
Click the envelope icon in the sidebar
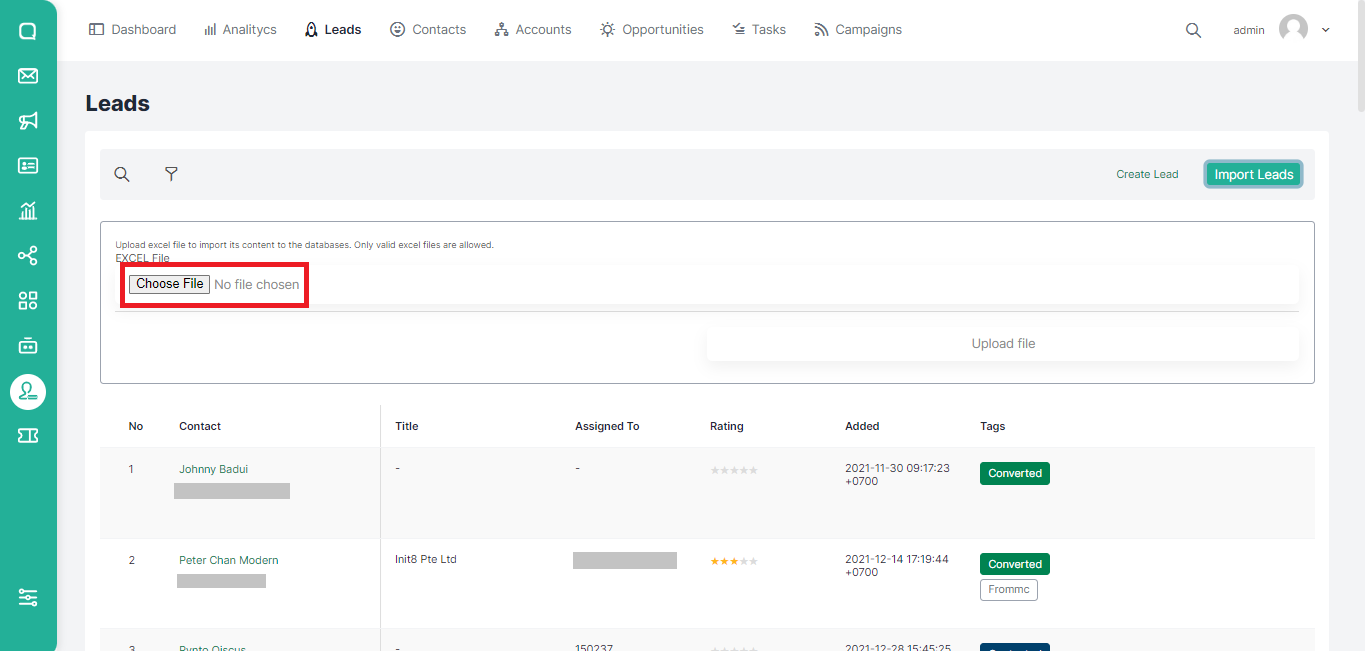point(28,76)
